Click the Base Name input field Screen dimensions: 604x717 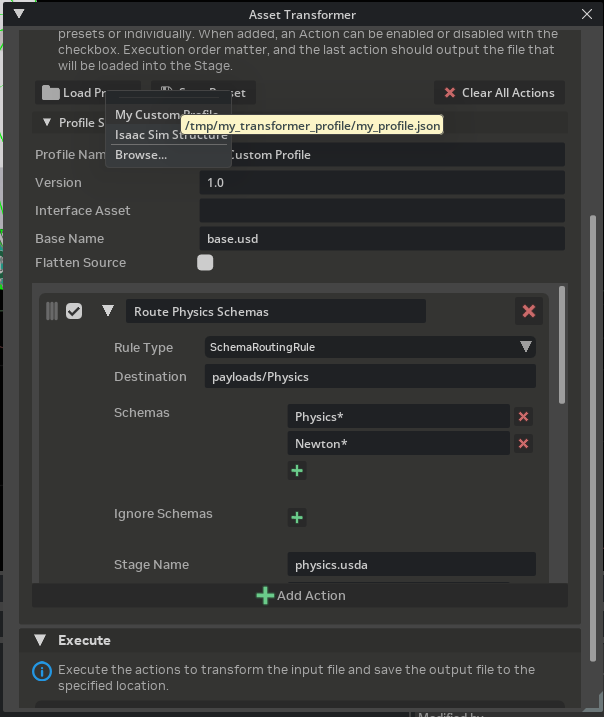pos(382,239)
